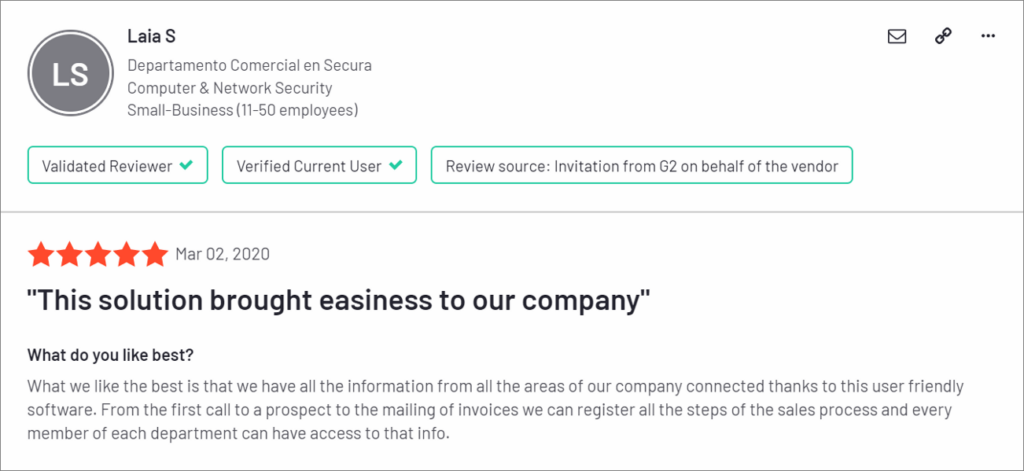Screen dimensions: 1024x471
Task: Click the Validated Reviewer badge
Action: tap(117, 166)
